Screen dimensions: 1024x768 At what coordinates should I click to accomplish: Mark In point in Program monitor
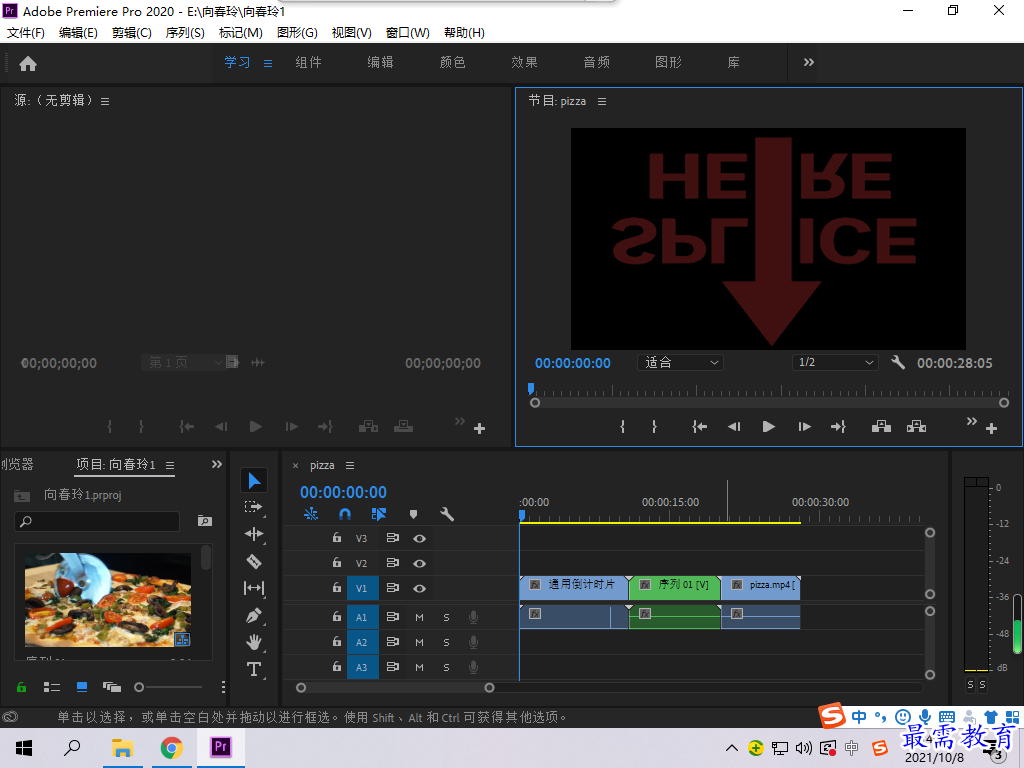pyautogui.click(x=622, y=426)
